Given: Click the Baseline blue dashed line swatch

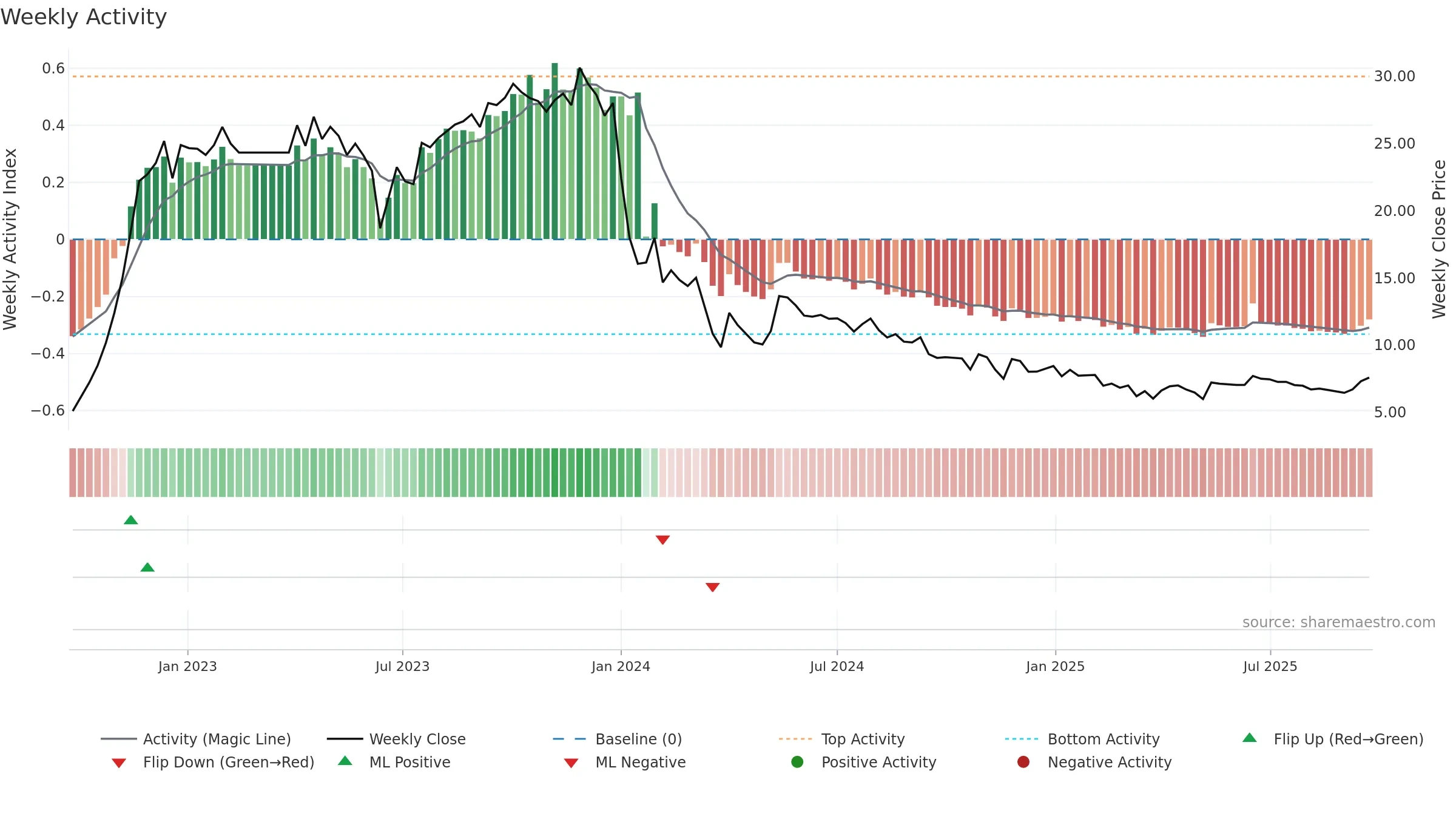Looking at the screenshot, I should point(570,739).
